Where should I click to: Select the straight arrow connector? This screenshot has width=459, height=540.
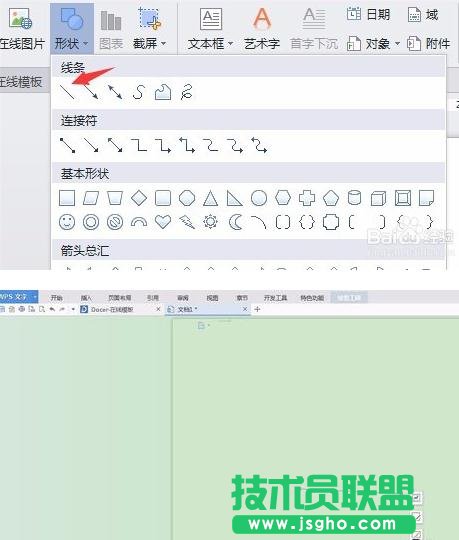coord(91,145)
